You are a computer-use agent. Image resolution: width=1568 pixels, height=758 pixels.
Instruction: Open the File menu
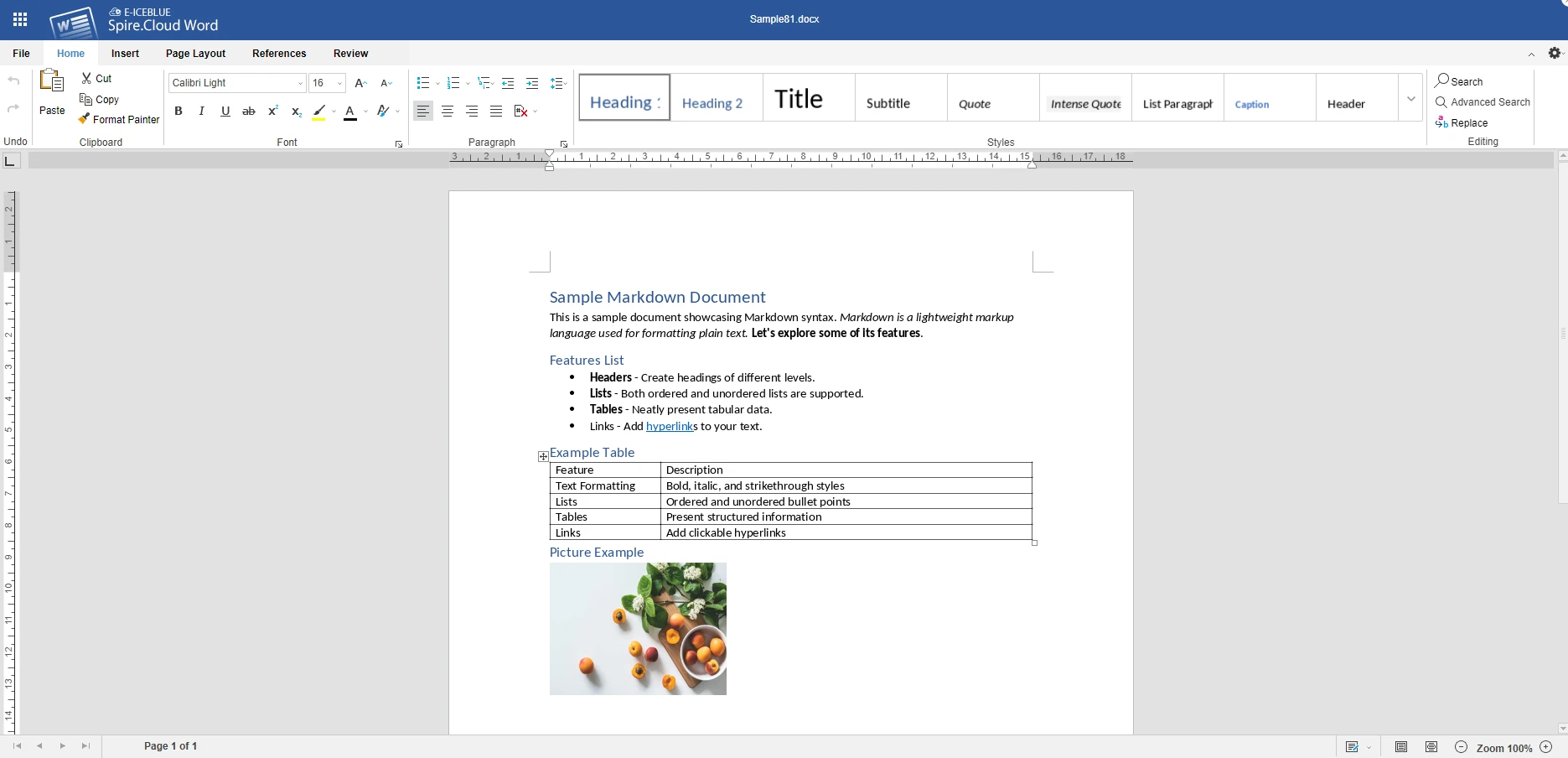21,53
